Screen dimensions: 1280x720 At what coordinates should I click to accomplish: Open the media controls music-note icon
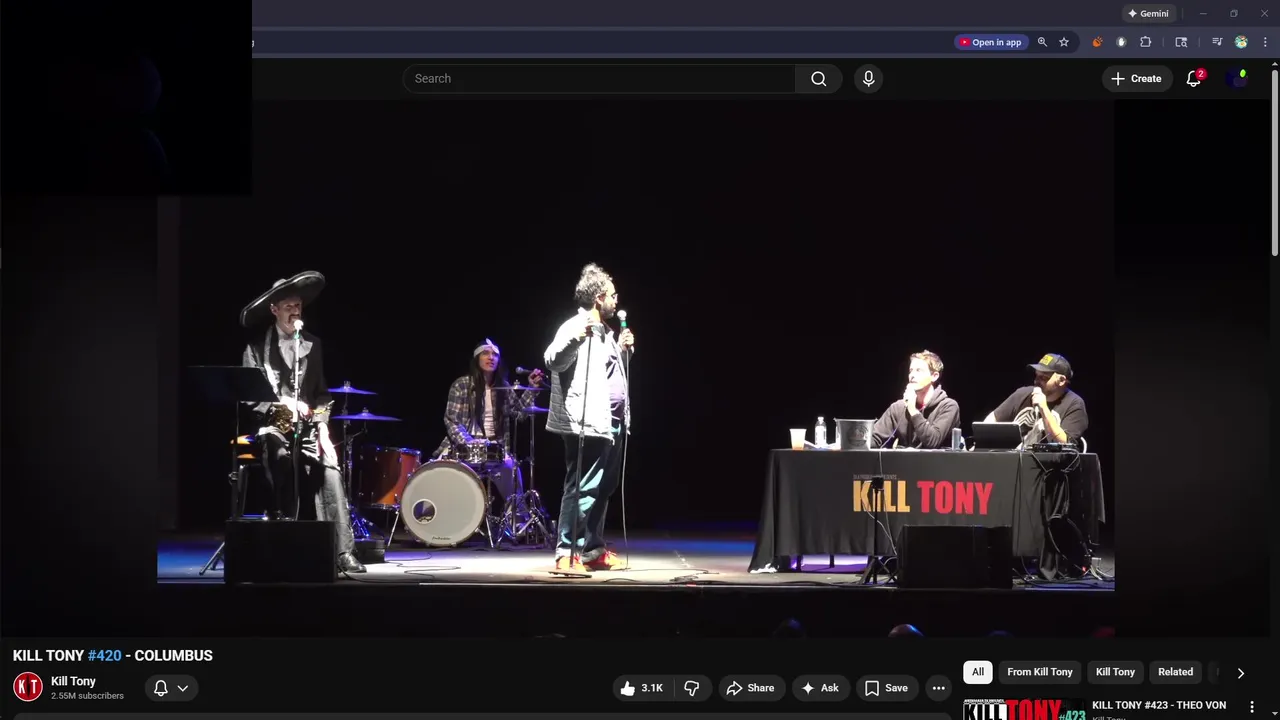point(1217,42)
